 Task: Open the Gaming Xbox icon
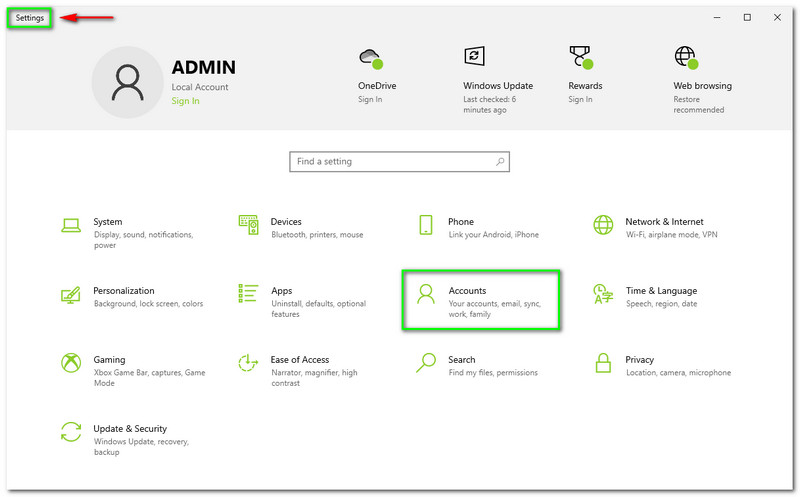(71, 363)
